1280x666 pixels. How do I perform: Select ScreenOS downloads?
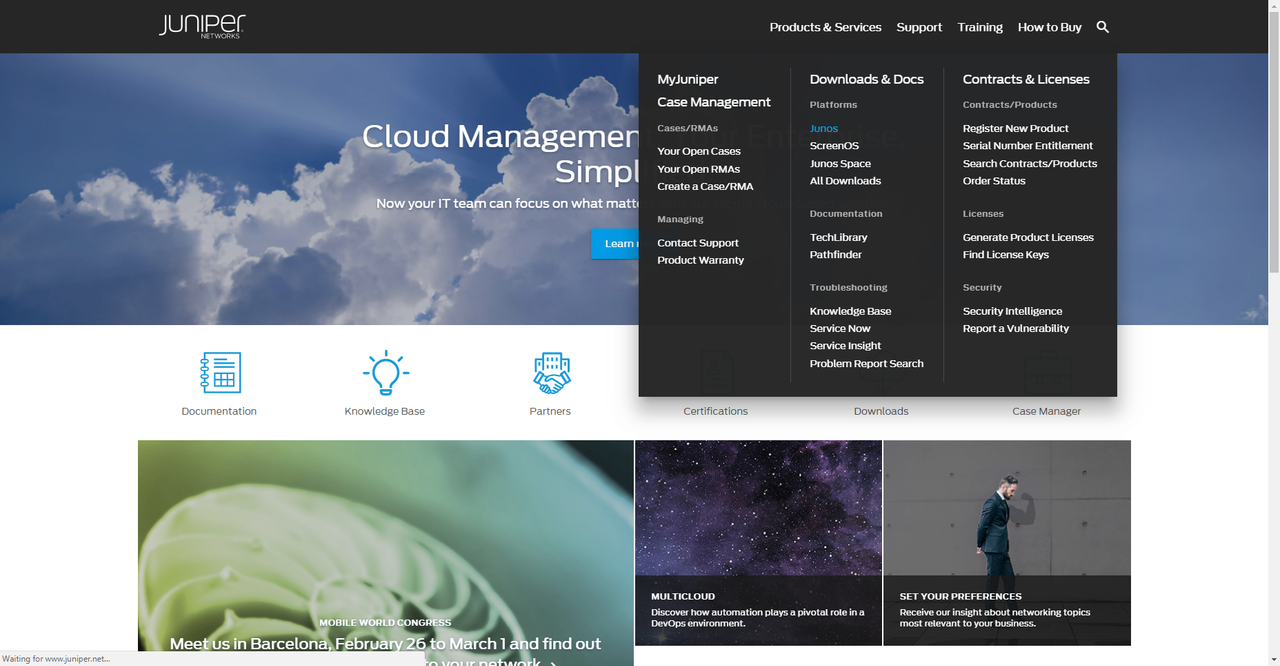[834, 146]
